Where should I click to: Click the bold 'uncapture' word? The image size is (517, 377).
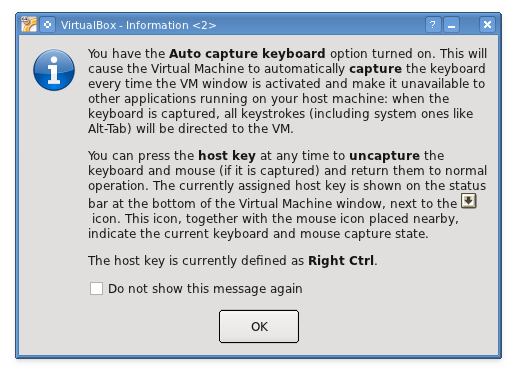tap(385, 156)
